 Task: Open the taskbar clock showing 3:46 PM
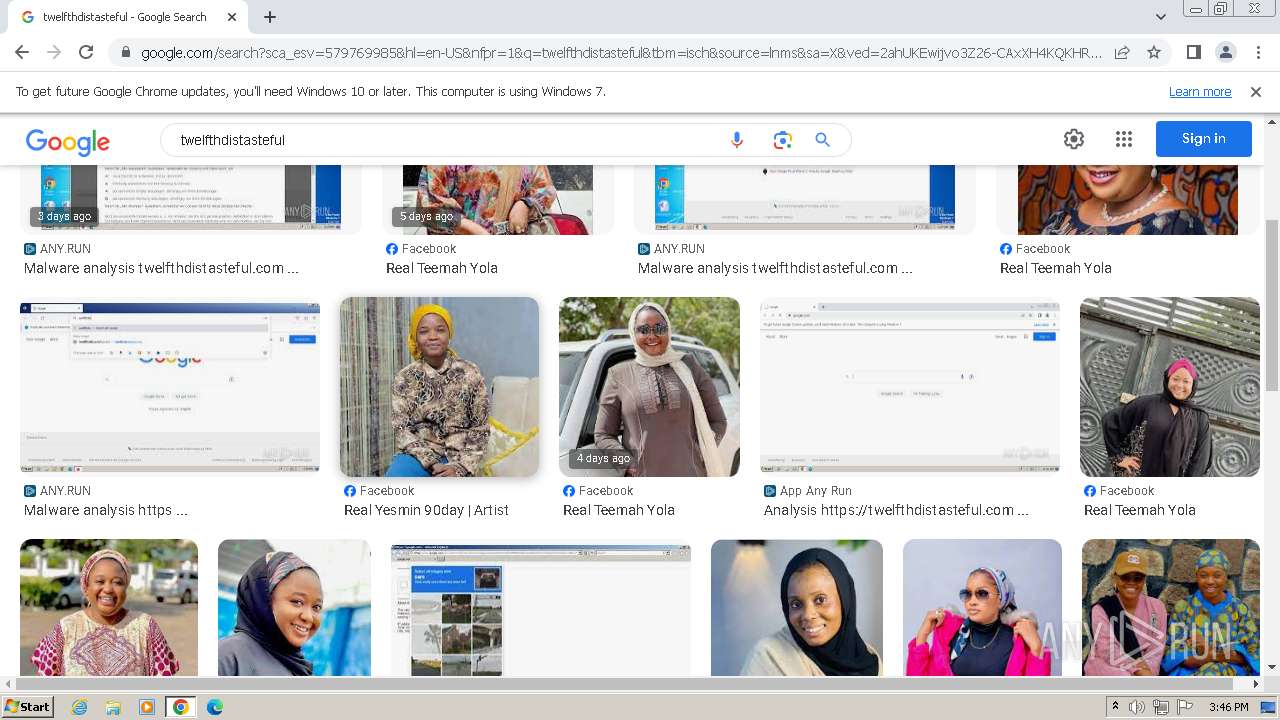[1228, 707]
